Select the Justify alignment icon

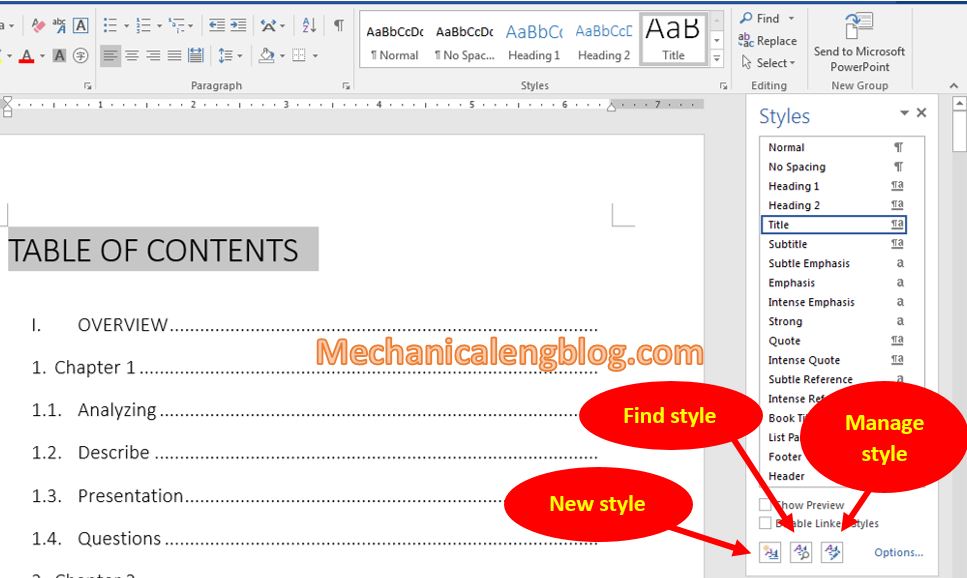174,57
